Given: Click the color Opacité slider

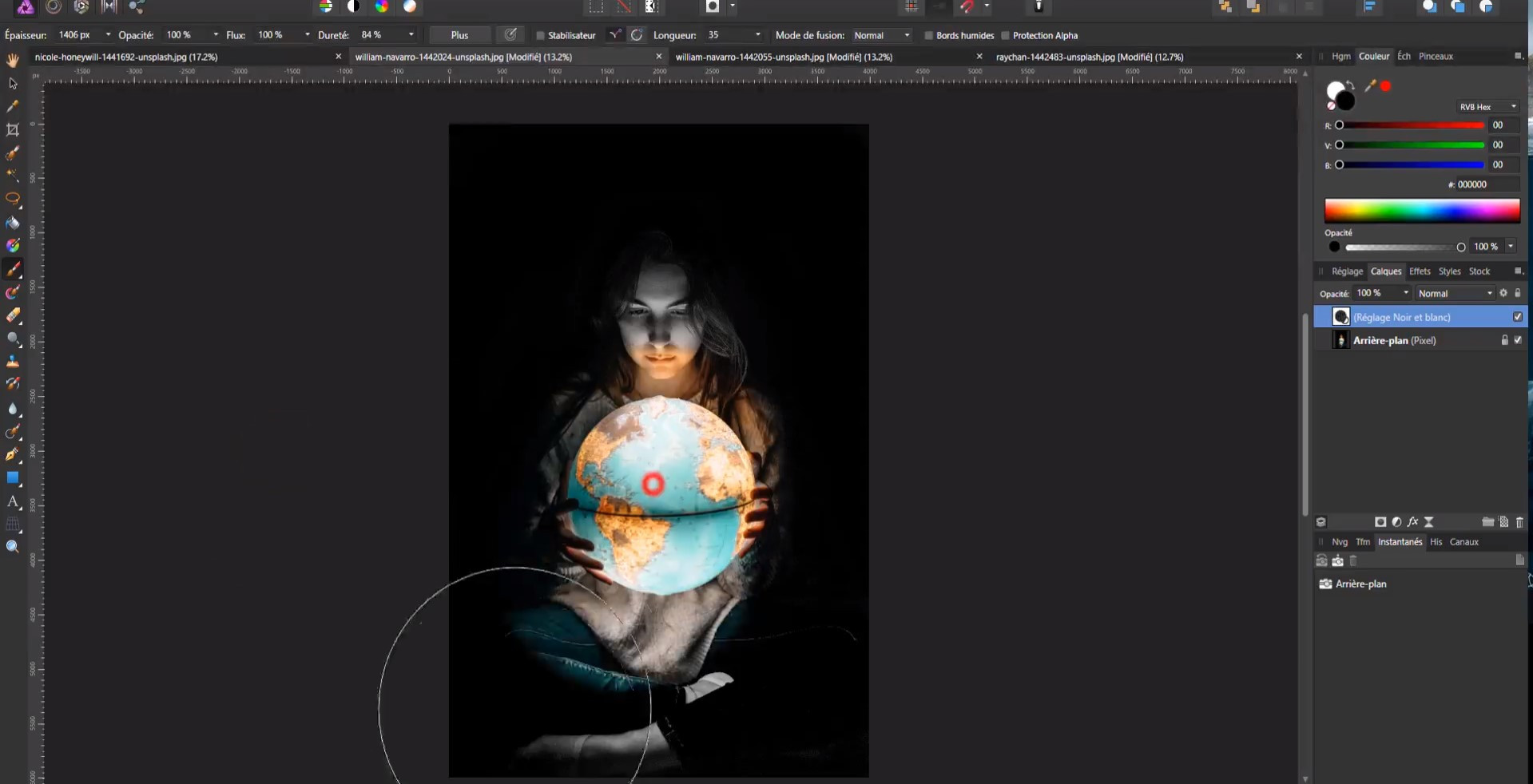Looking at the screenshot, I should pos(1404,247).
